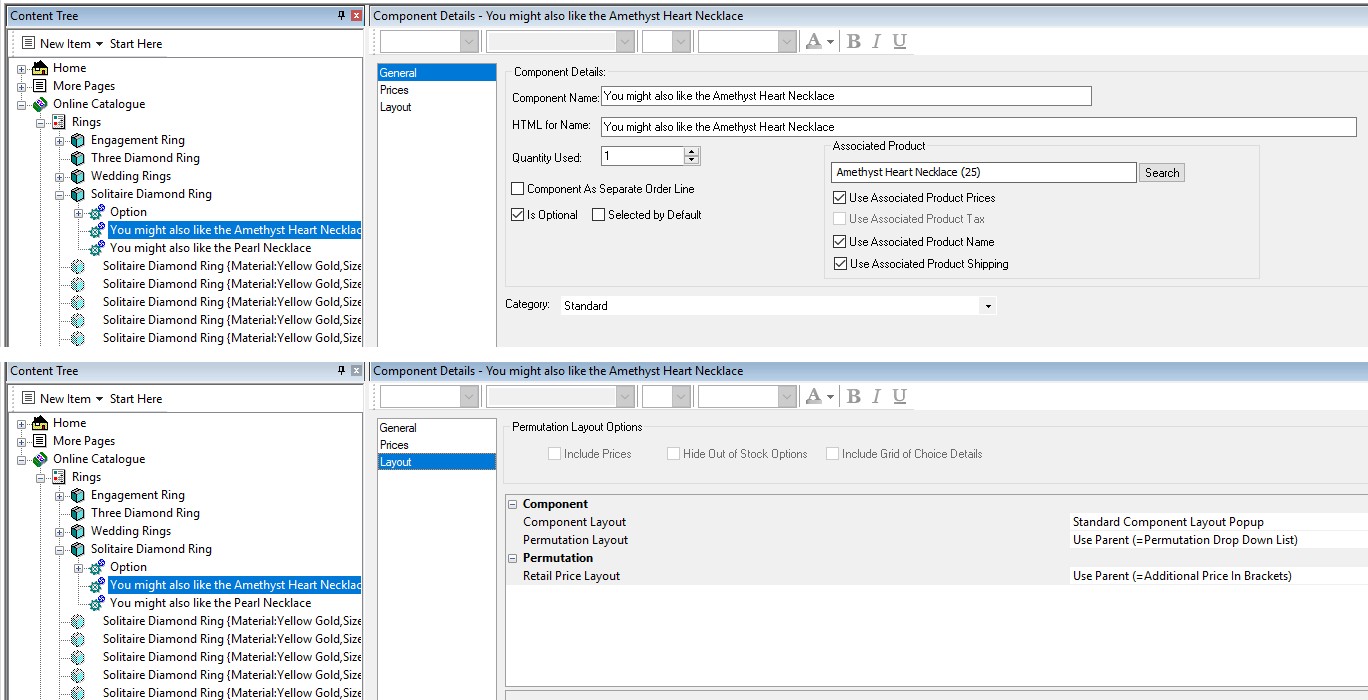Collapse the Permutation group in the Layout grid
Image resolution: width=1368 pixels, height=700 pixels.
513,558
